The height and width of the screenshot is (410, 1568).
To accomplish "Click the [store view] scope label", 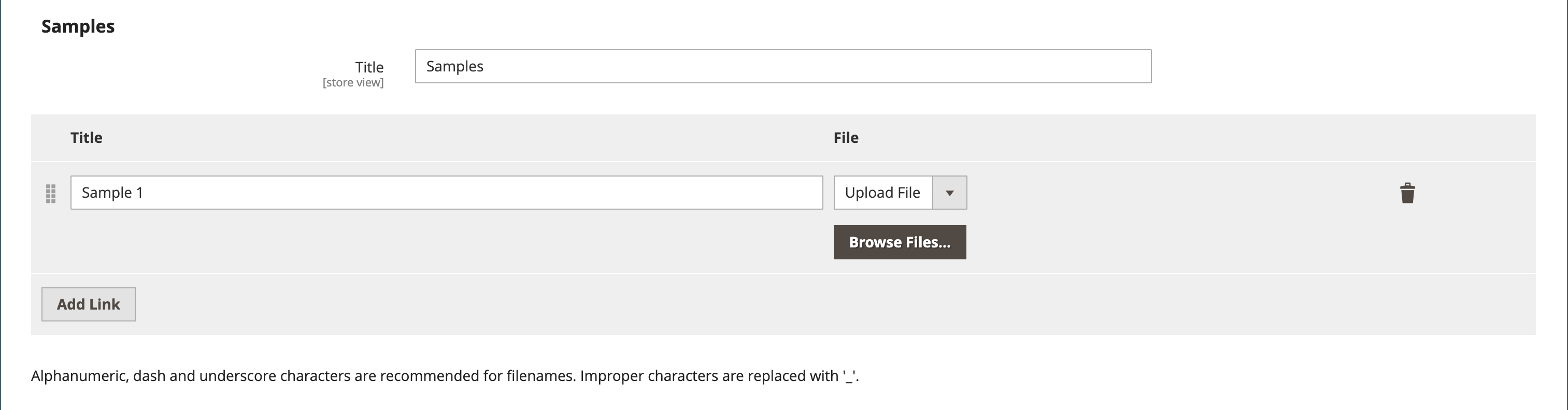I will tap(353, 83).
